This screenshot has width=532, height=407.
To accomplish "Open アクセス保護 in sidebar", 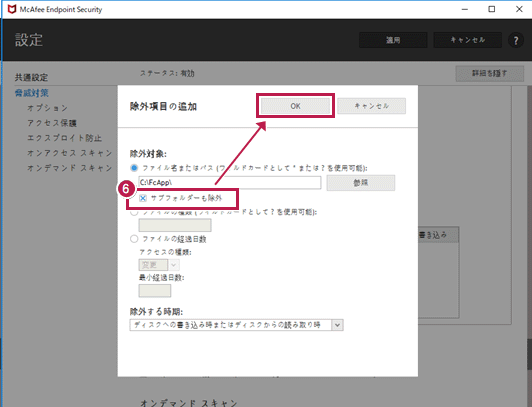I will 52,123.
